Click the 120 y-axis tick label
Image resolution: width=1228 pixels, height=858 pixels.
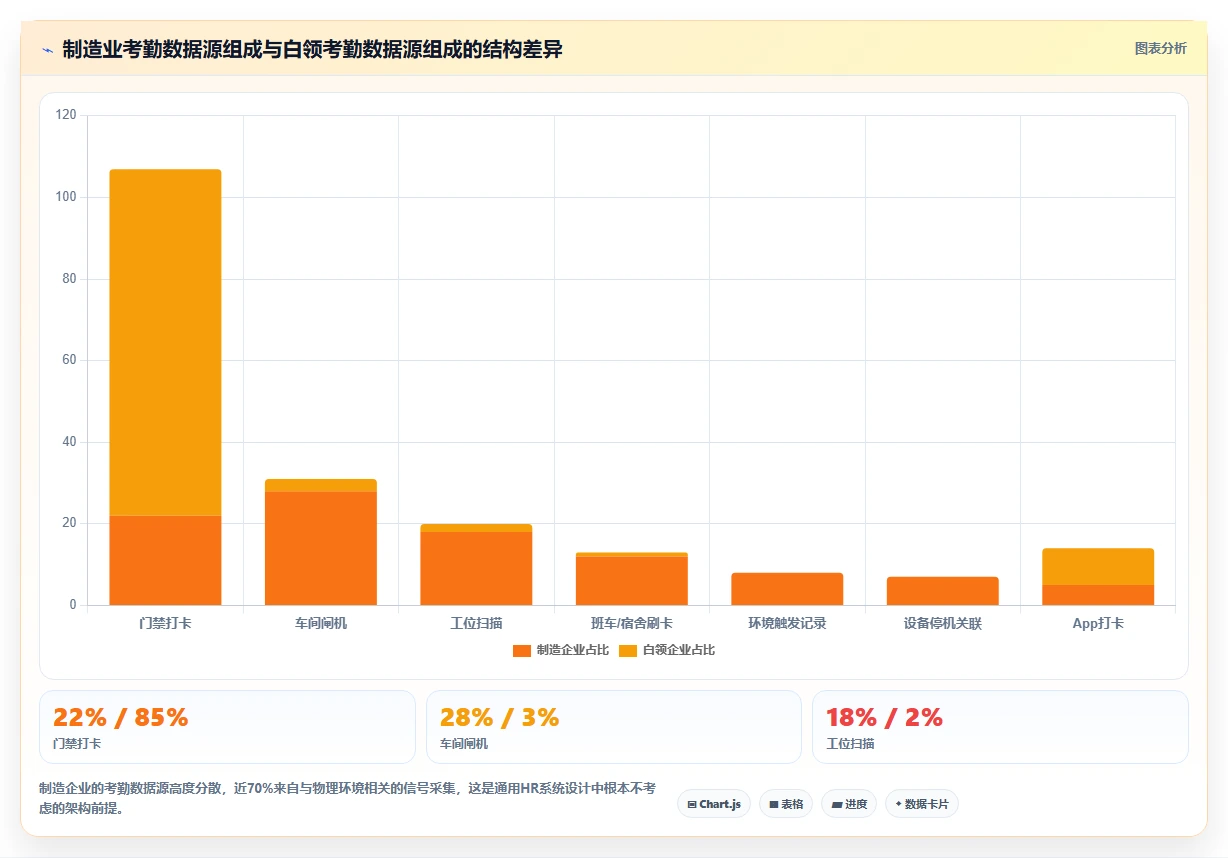(66, 115)
